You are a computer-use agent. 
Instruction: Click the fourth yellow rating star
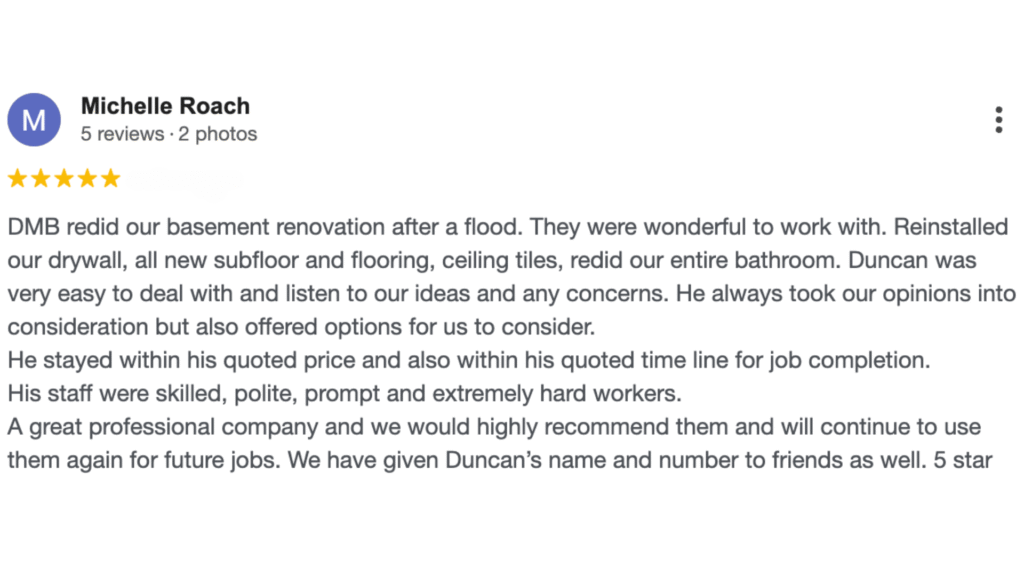[87, 178]
